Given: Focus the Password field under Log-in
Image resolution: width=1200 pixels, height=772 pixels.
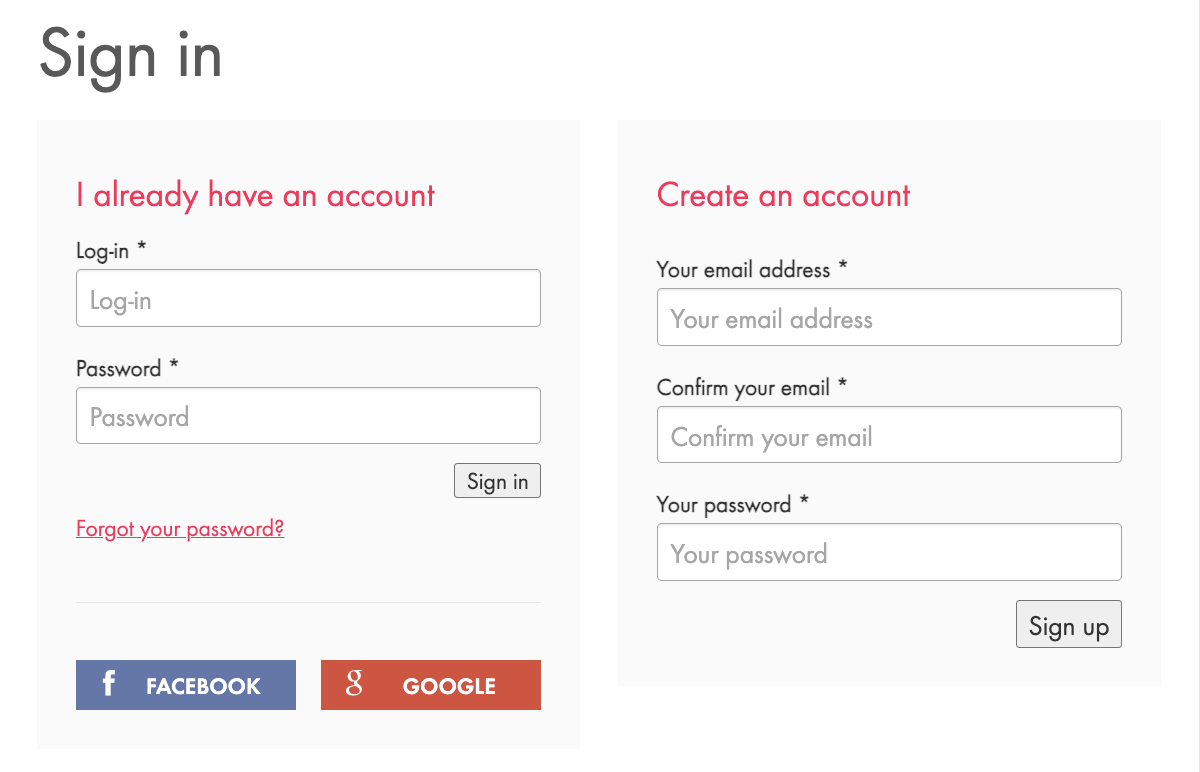Looking at the screenshot, I should 308,416.
